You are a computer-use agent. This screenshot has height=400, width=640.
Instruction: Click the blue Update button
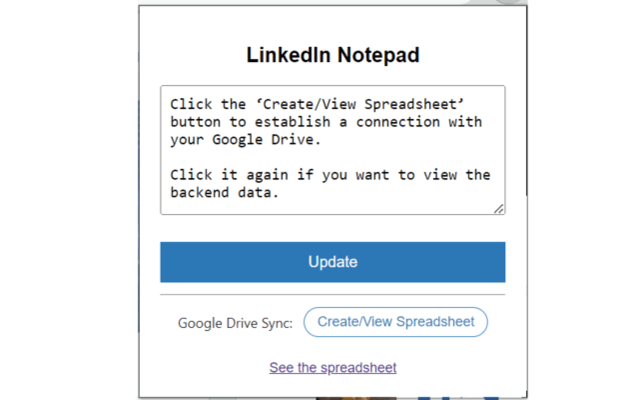coord(332,262)
